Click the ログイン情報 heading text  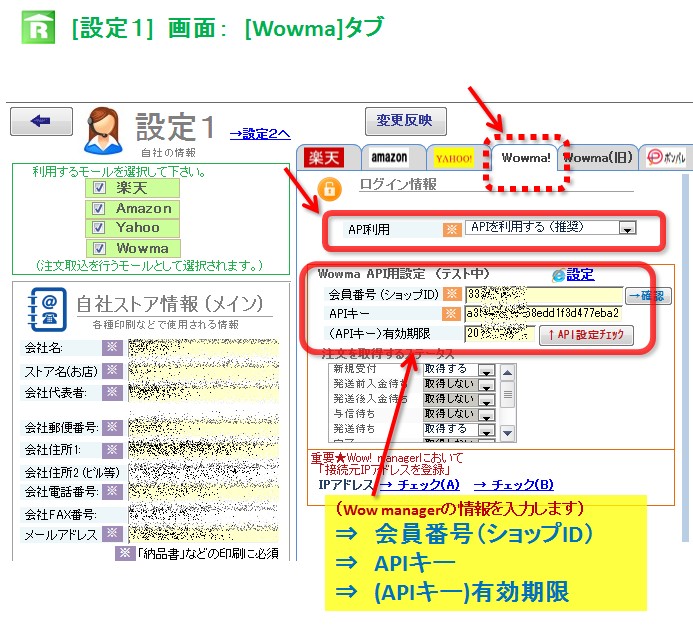398,184
